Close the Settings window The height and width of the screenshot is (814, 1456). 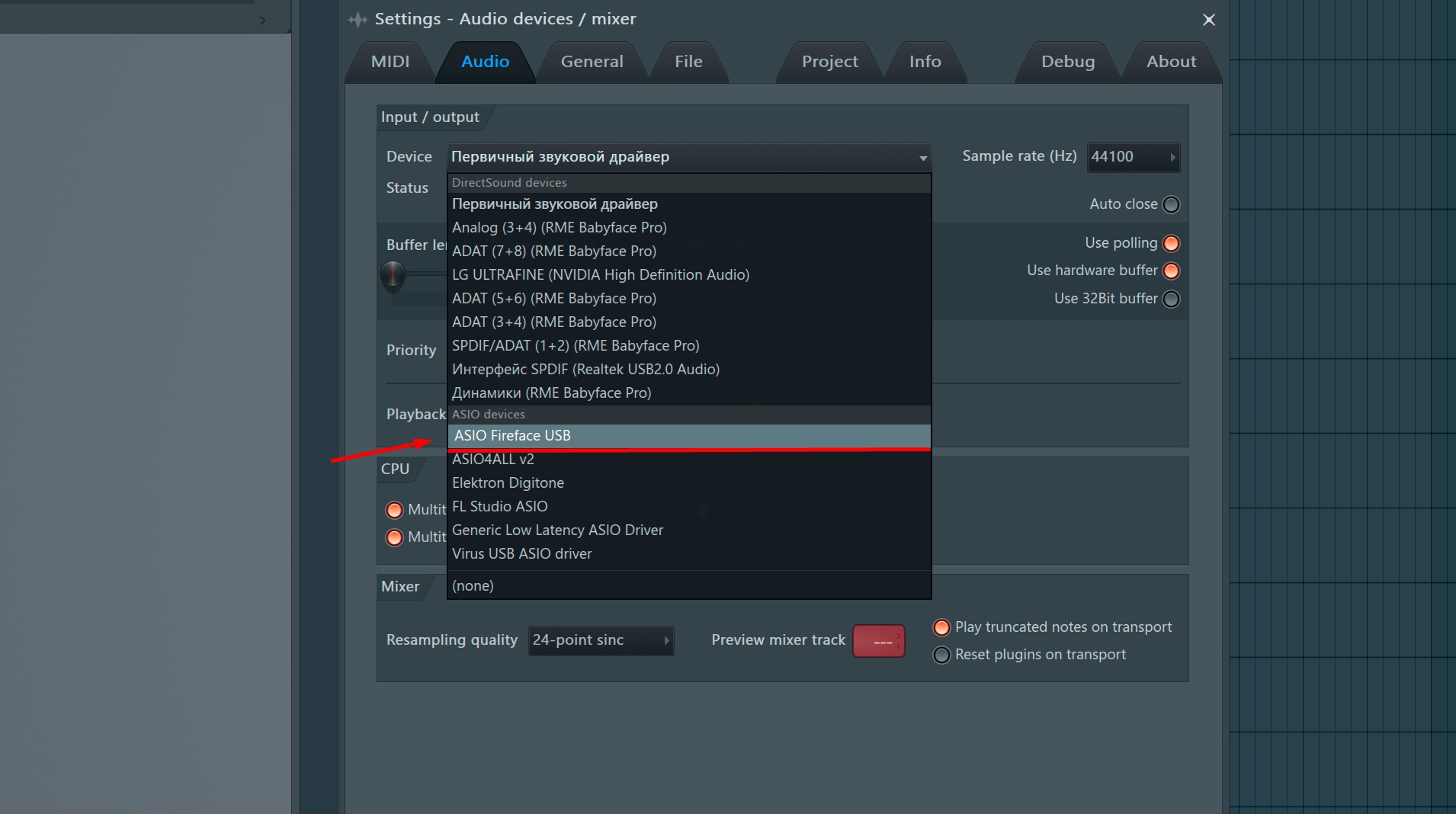(x=1209, y=20)
